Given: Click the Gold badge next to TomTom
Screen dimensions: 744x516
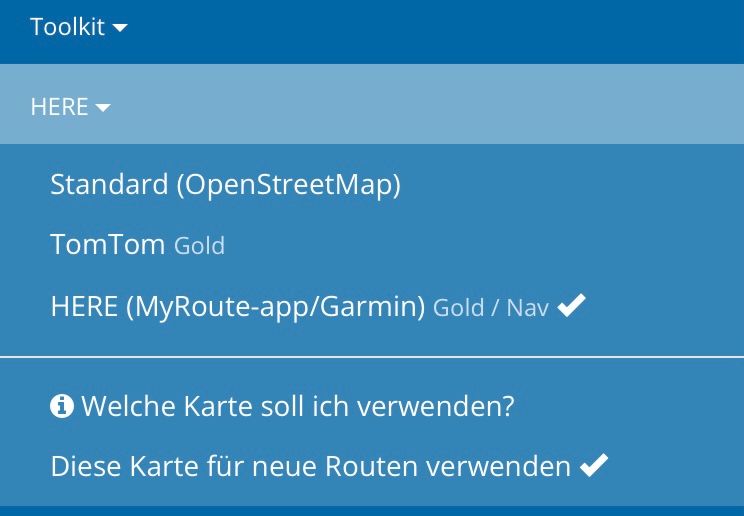Looking at the screenshot, I should tap(199, 246).
